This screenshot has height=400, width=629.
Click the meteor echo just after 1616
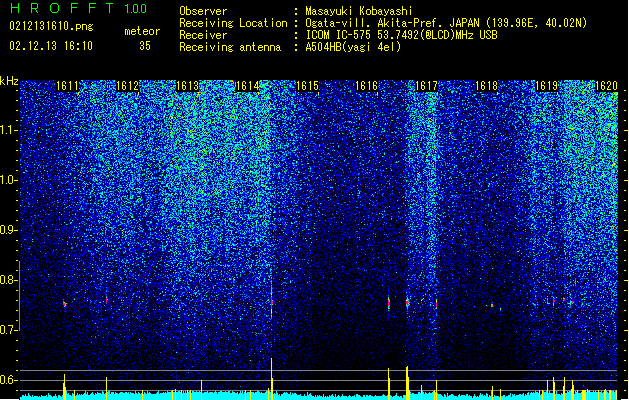389,303
